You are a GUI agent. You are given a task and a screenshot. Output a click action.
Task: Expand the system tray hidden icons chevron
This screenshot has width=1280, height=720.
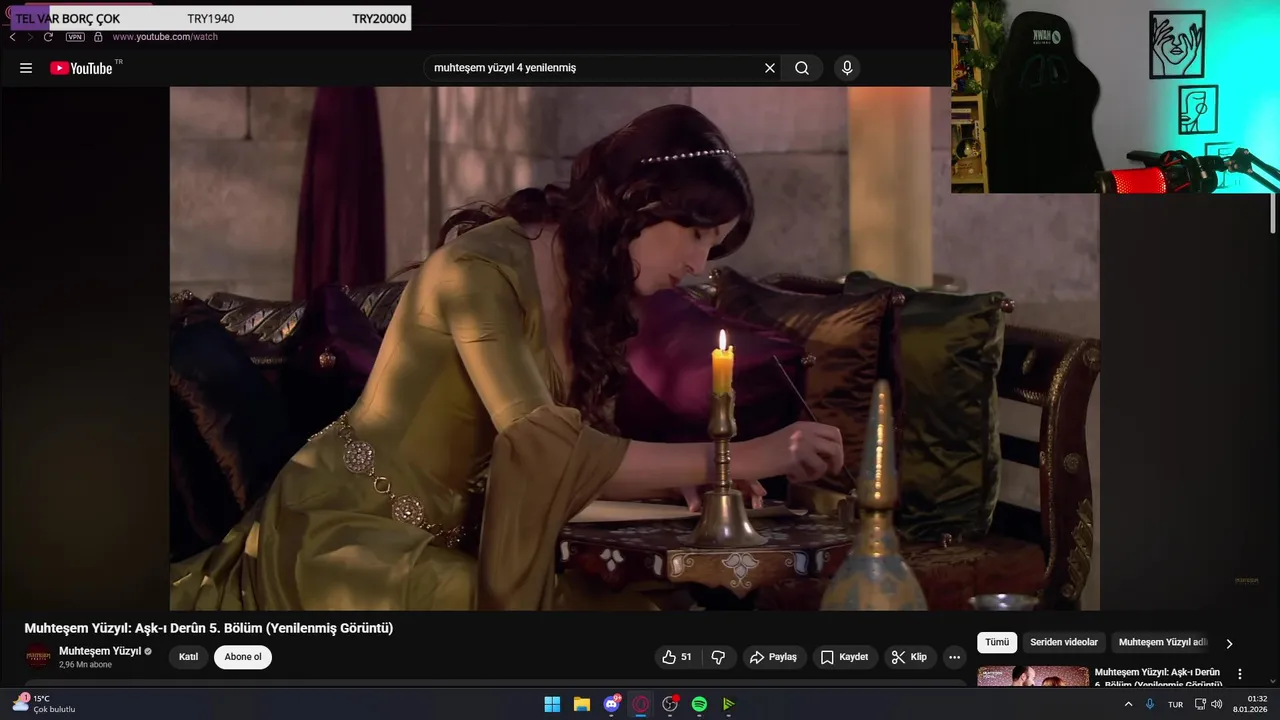click(x=1129, y=704)
